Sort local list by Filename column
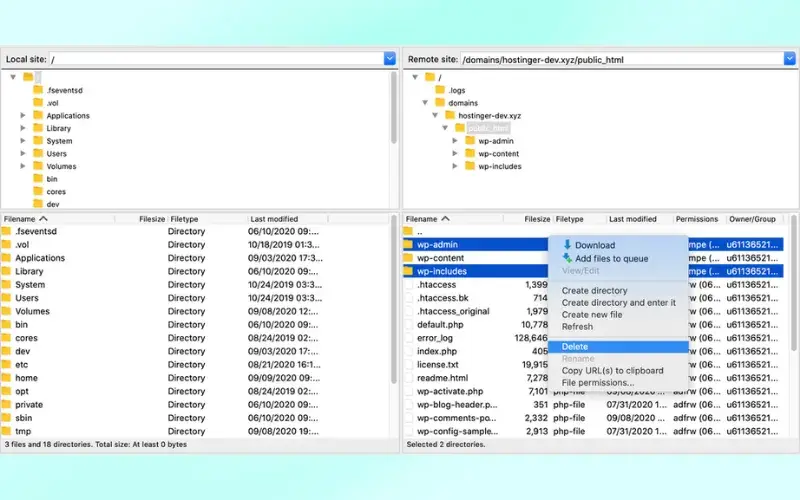 pos(58,219)
